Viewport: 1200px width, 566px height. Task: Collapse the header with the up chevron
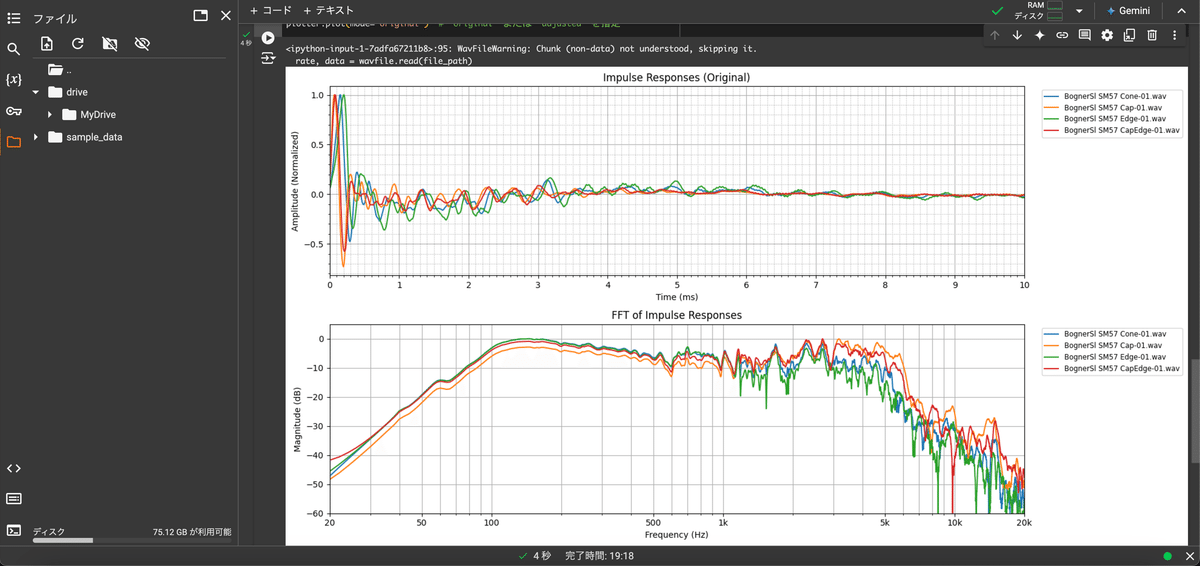click(x=1181, y=11)
